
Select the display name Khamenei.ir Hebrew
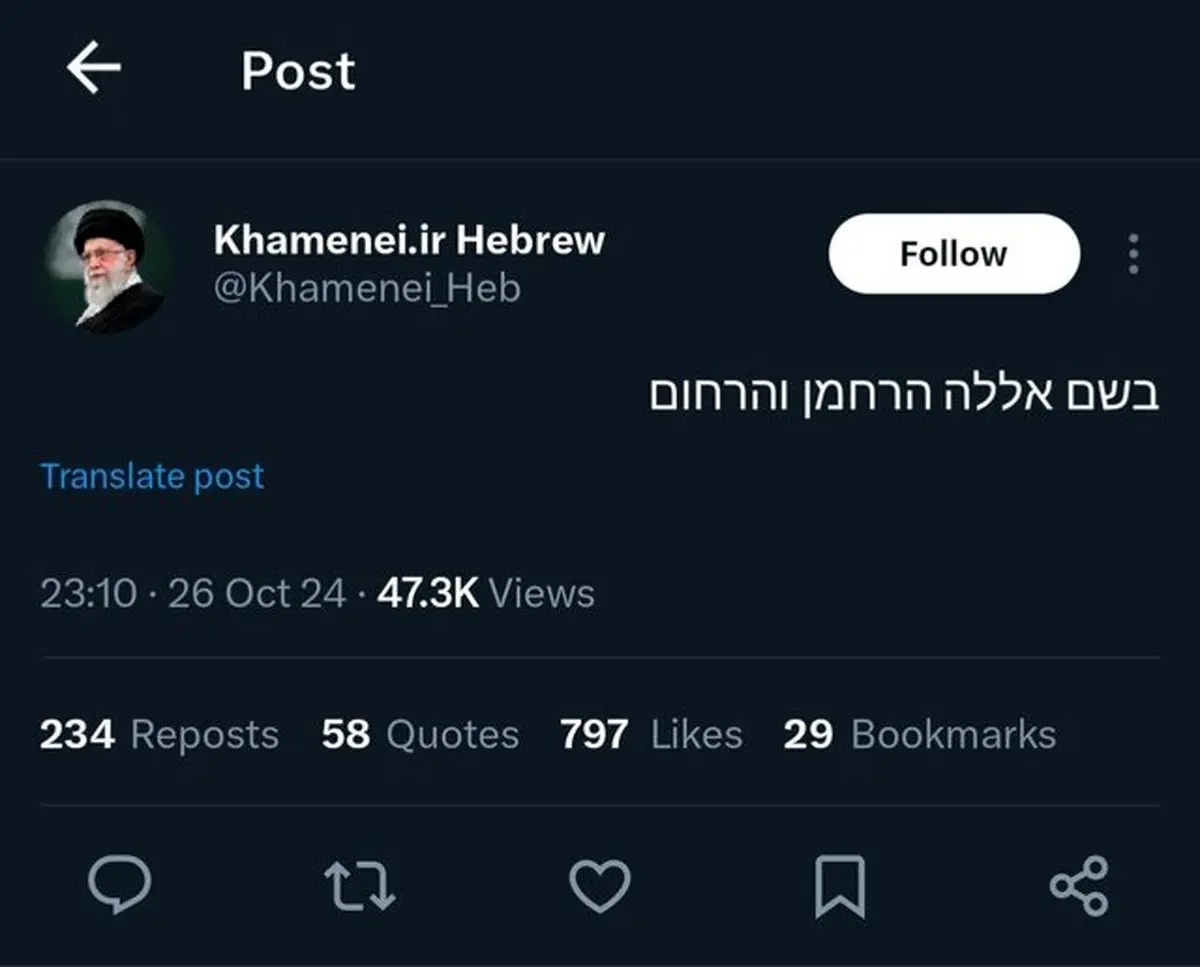click(409, 240)
